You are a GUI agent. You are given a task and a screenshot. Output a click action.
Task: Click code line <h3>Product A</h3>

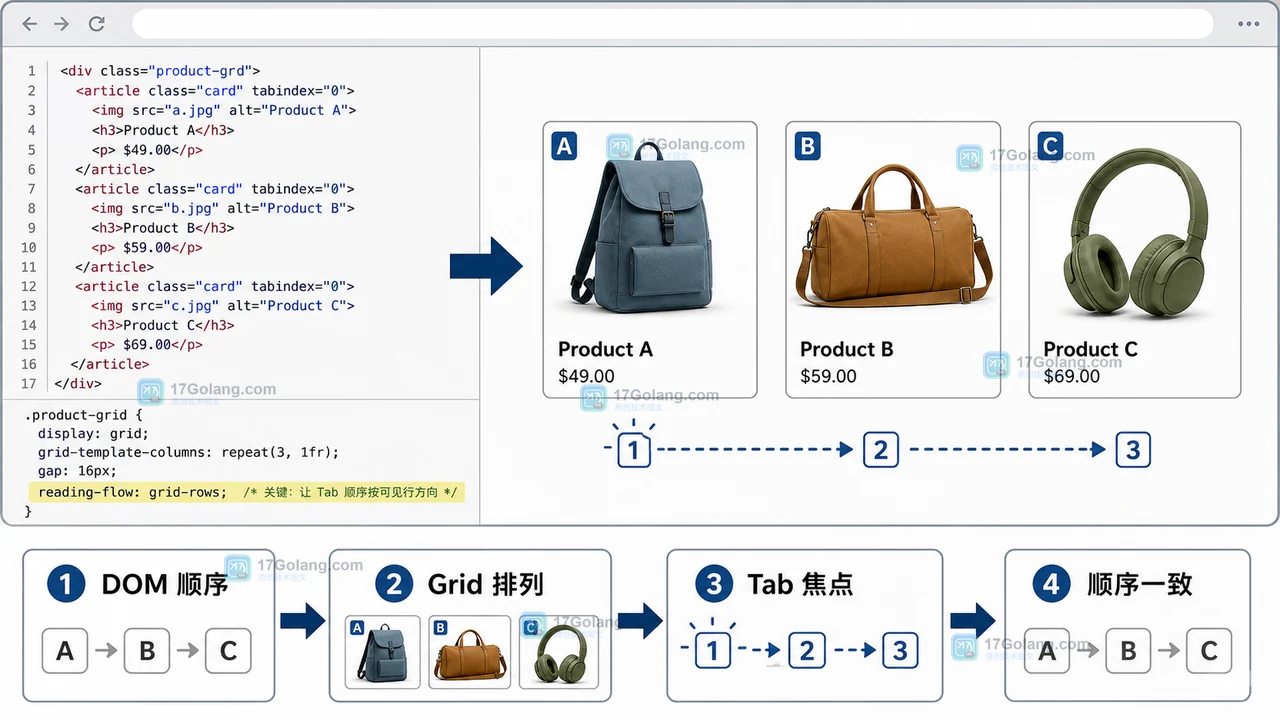tap(163, 130)
